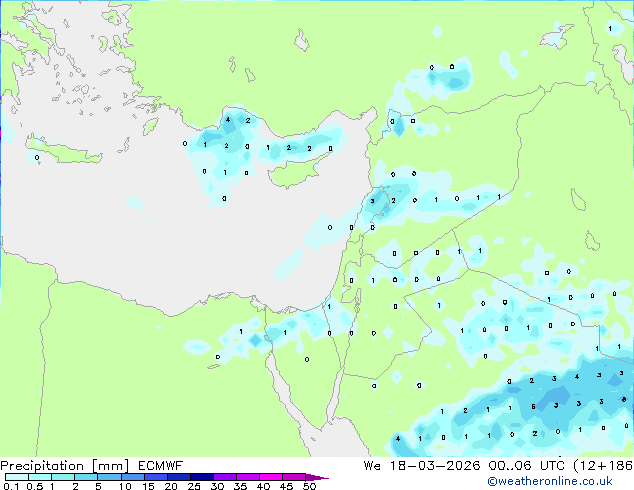
Task: Select the 2–5 mm legend color swatch
Action: pos(86,477)
